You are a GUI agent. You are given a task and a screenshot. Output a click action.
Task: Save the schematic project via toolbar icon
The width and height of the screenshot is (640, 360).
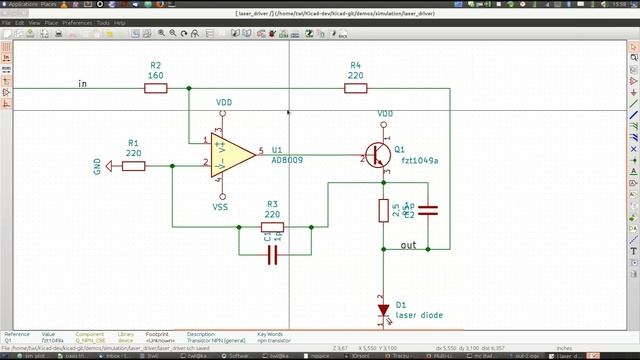[30, 34]
